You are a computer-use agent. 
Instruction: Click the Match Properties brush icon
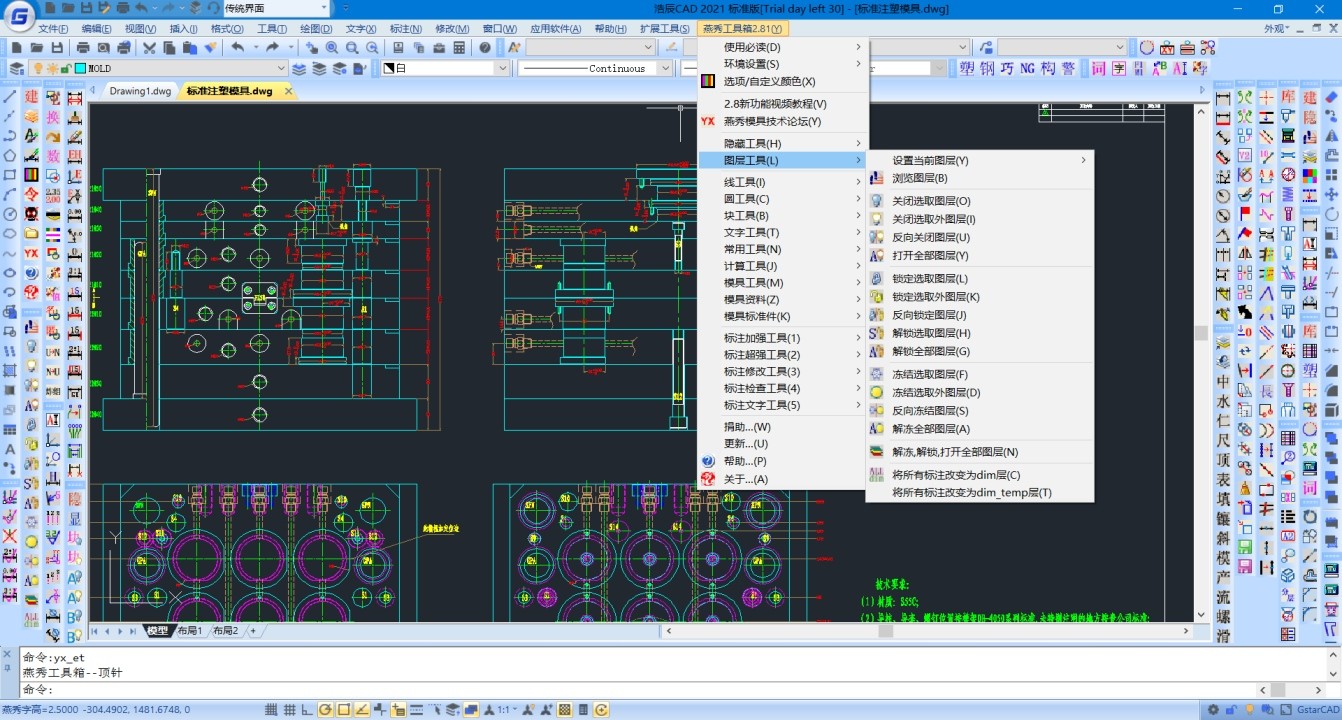click(210, 47)
